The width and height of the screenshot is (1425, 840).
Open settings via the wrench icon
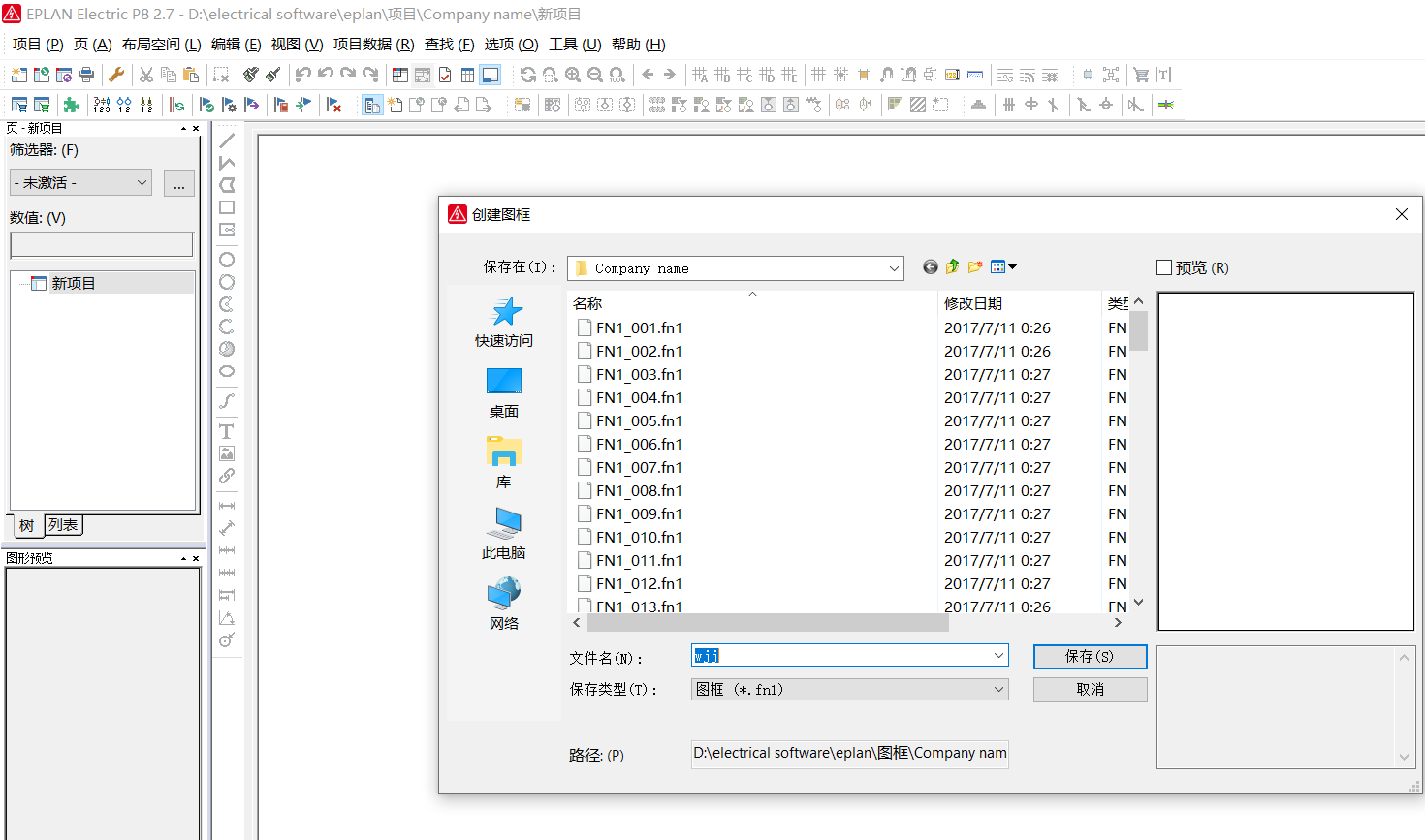click(116, 75)
